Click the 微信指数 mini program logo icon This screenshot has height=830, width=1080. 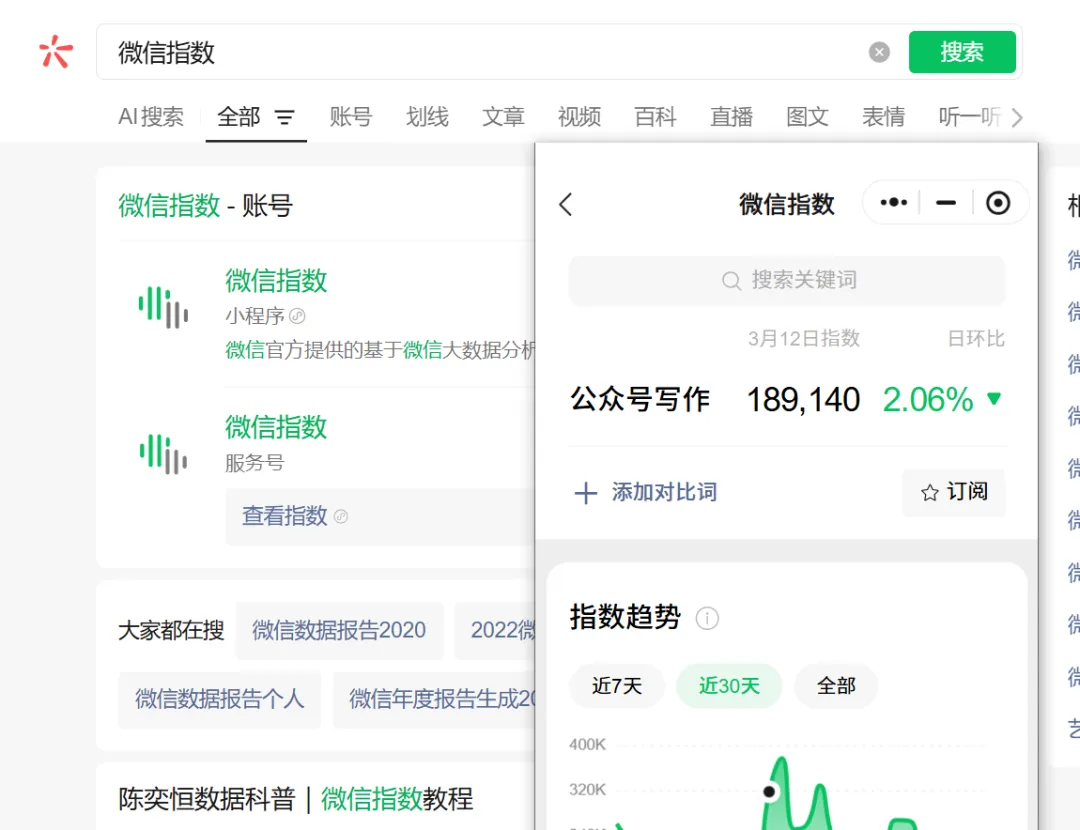click(163, 307)
